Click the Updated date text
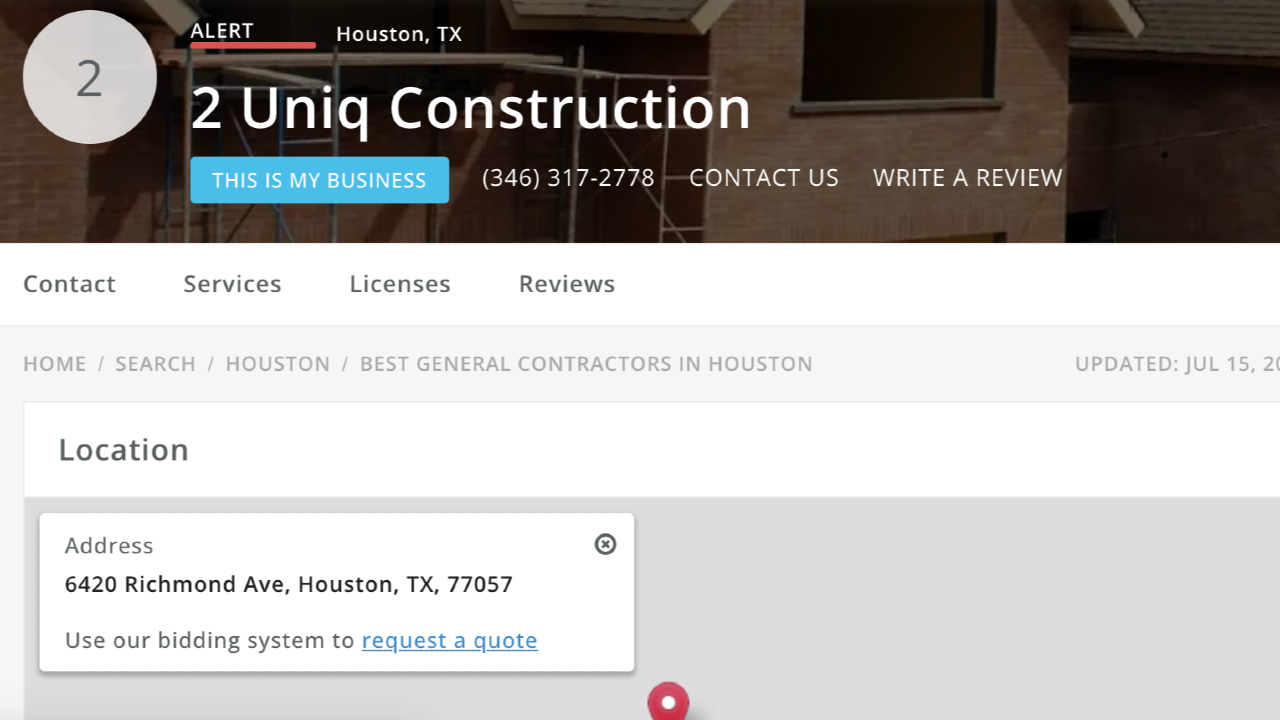The width and height of the screenshot is (1280, 720). click(1177, 364)
